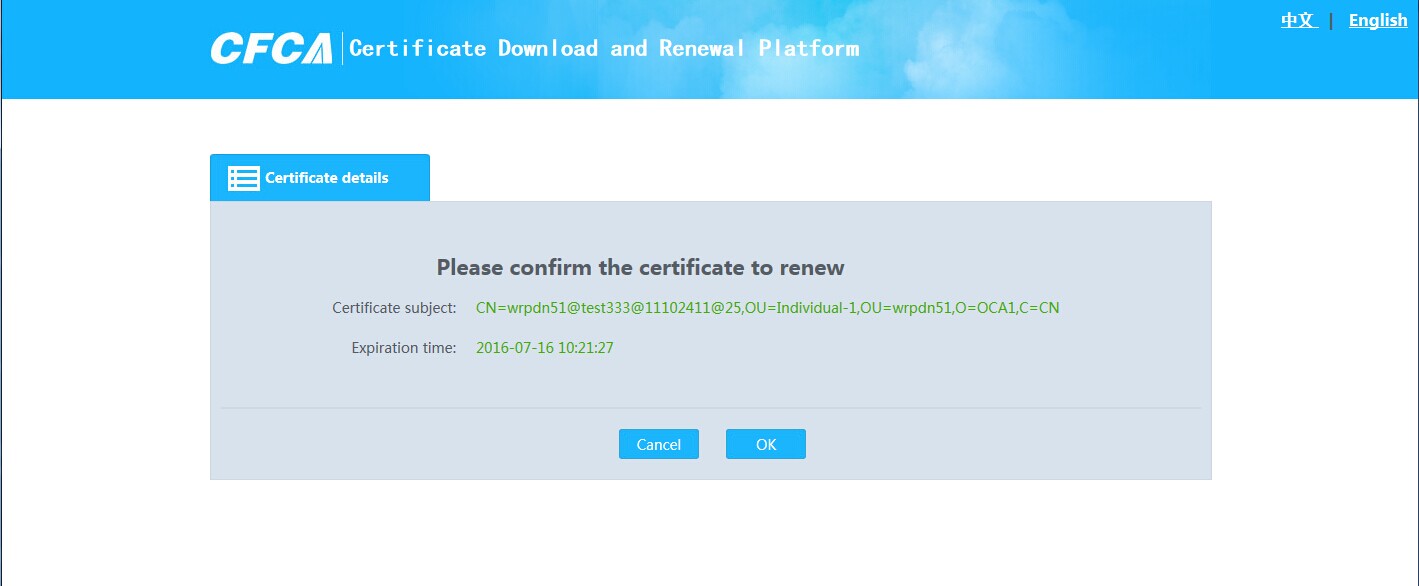Viewport: 1419px width, 586px height.
Task: Click 'Certificate Download and Renewal Platform' title
Action: coord(604,48)
